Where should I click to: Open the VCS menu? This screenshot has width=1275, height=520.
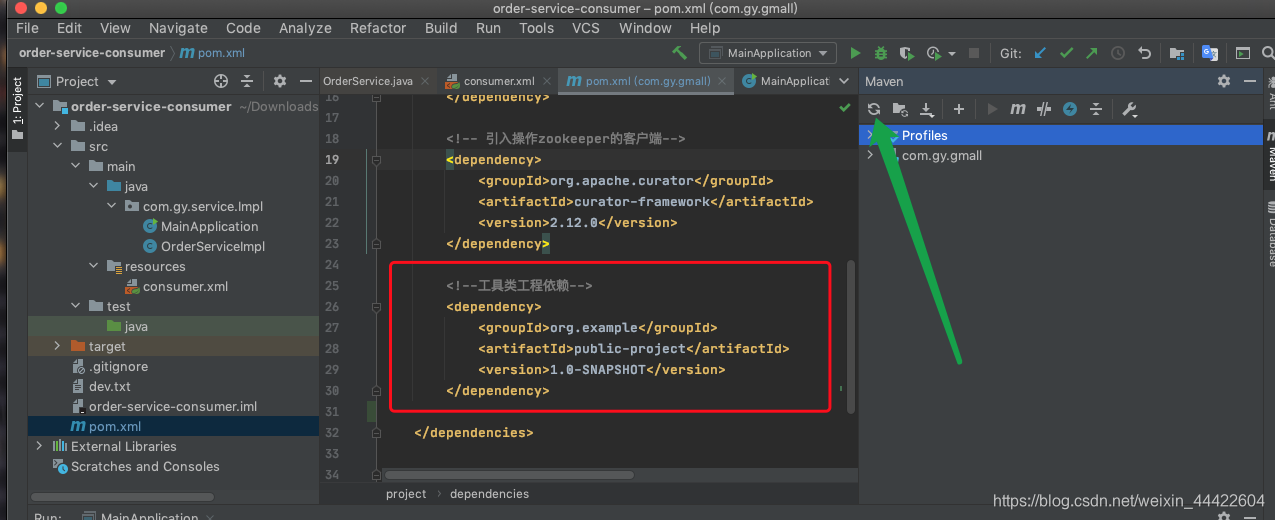(586, 28)
